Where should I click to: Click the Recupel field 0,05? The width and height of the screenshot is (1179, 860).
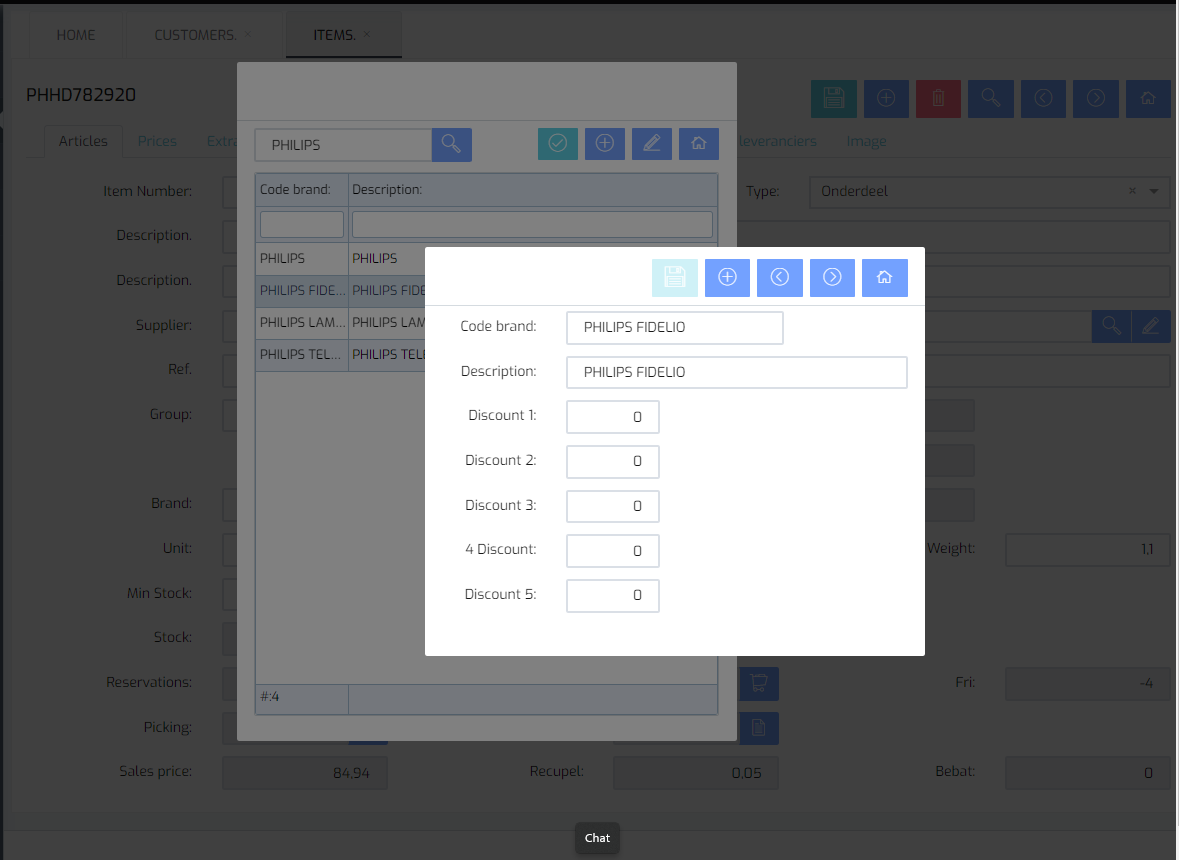point(696,773)
